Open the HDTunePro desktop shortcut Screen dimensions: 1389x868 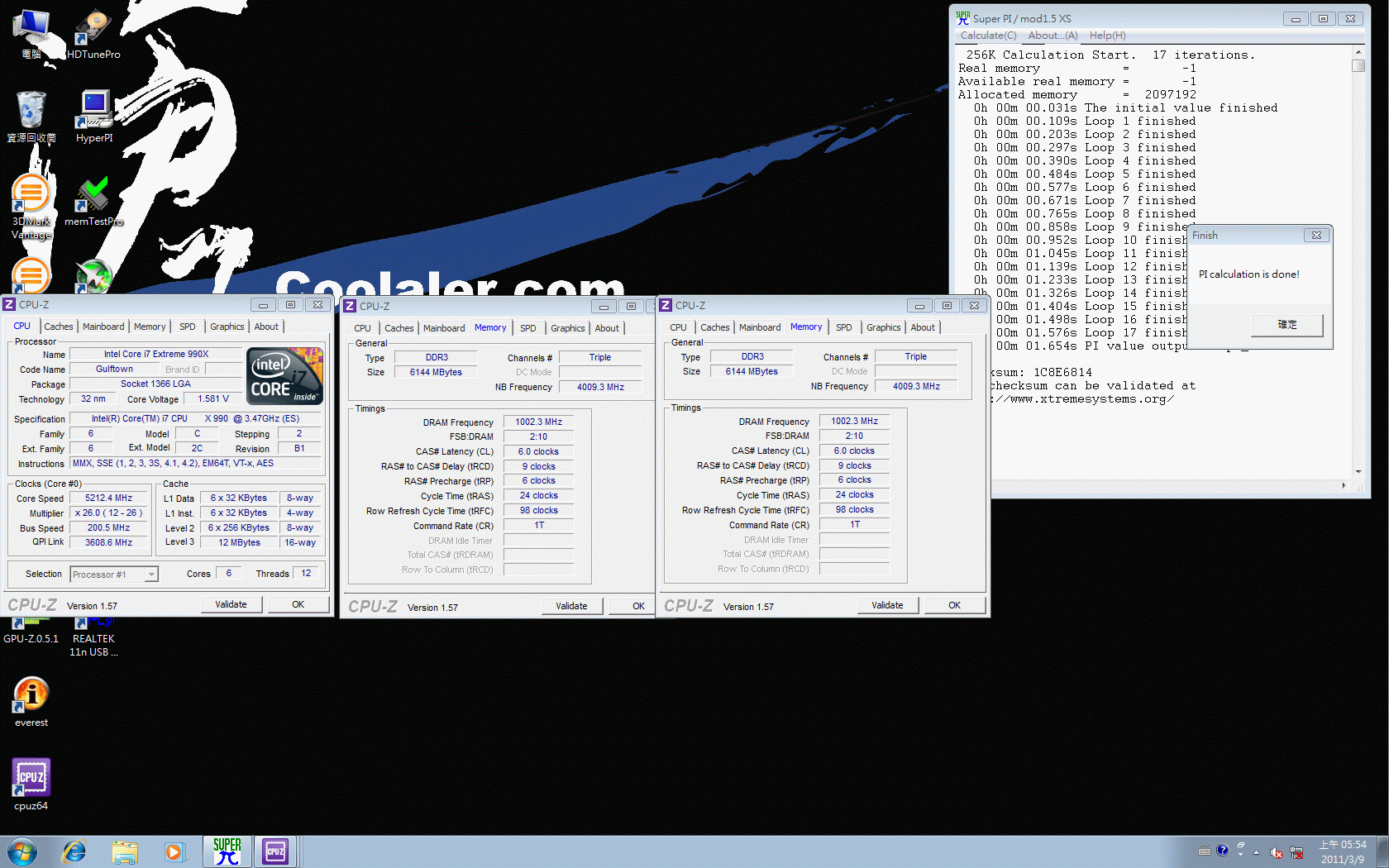93,34
